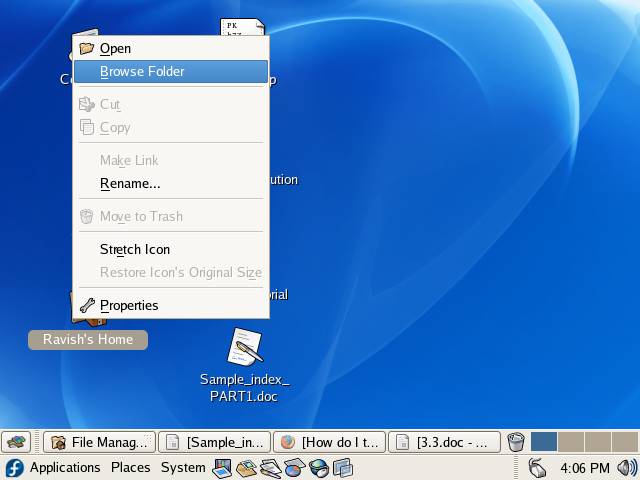Expand the Places menu
Image resolution: width=640 pixels, height=480 pixels.
point(130,468)
